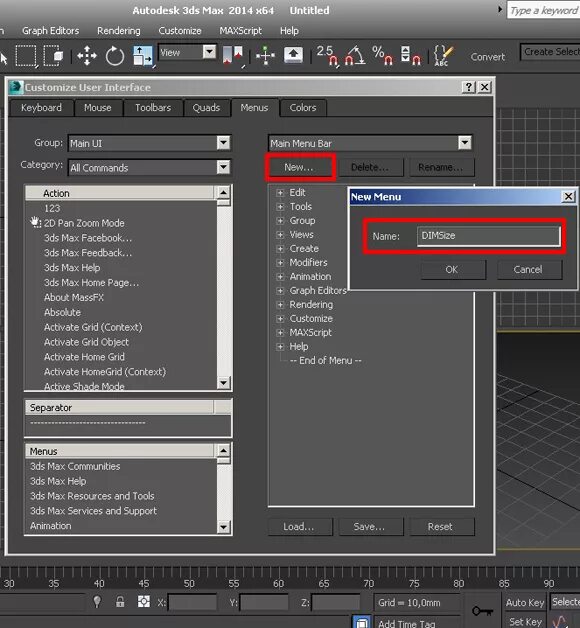
Task: Click Select and Manipulate icon
Action: tap(265, 55)
